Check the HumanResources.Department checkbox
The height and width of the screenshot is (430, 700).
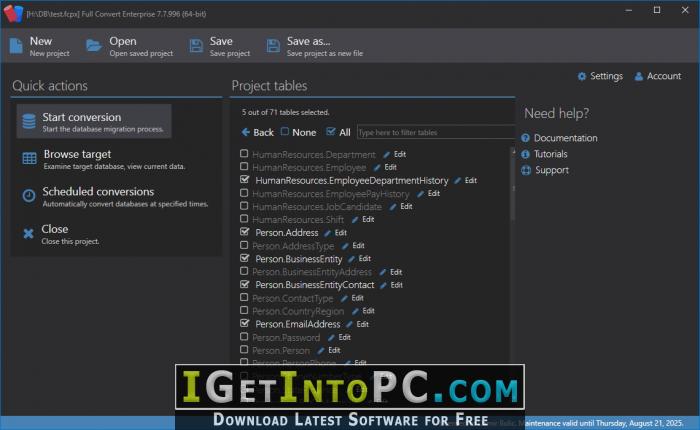244,154
